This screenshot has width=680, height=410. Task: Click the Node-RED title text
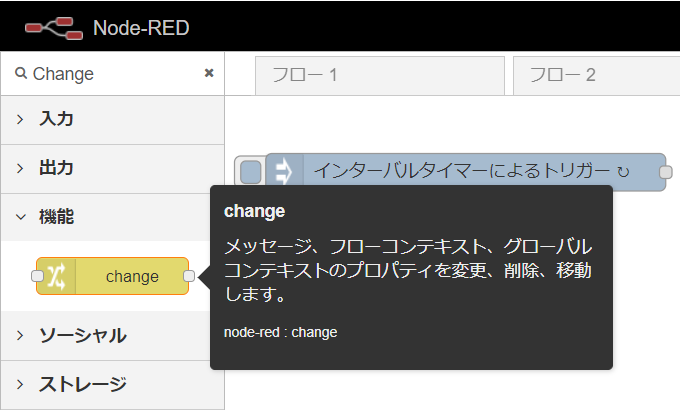[x=141, y=28]
